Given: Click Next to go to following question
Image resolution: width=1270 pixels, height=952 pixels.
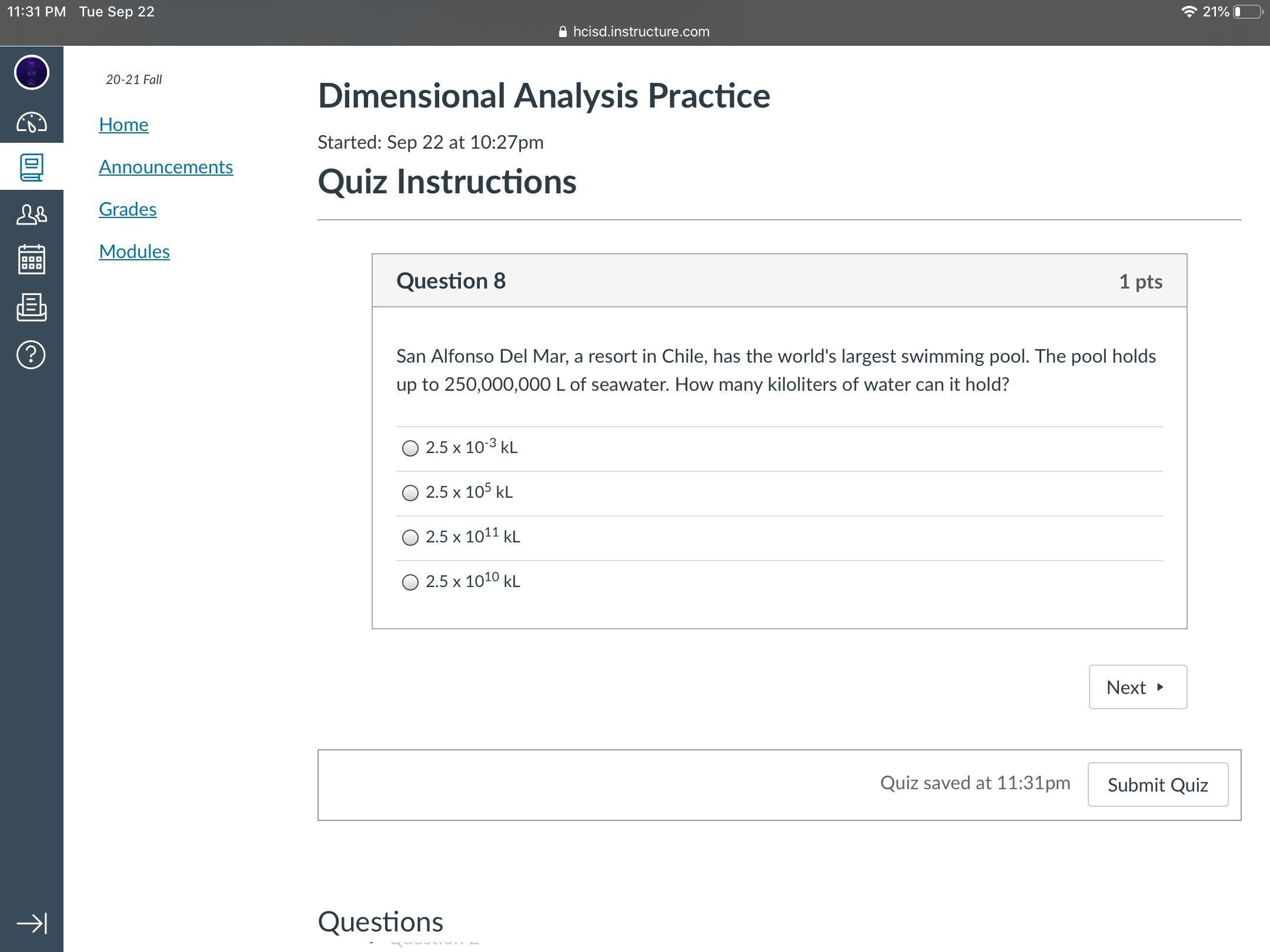Looking at the screenshot, I should (x=1137, y=687).
